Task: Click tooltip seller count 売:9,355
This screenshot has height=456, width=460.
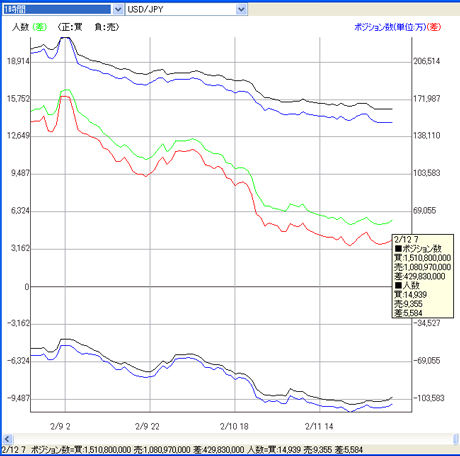Action: point(408,304)
